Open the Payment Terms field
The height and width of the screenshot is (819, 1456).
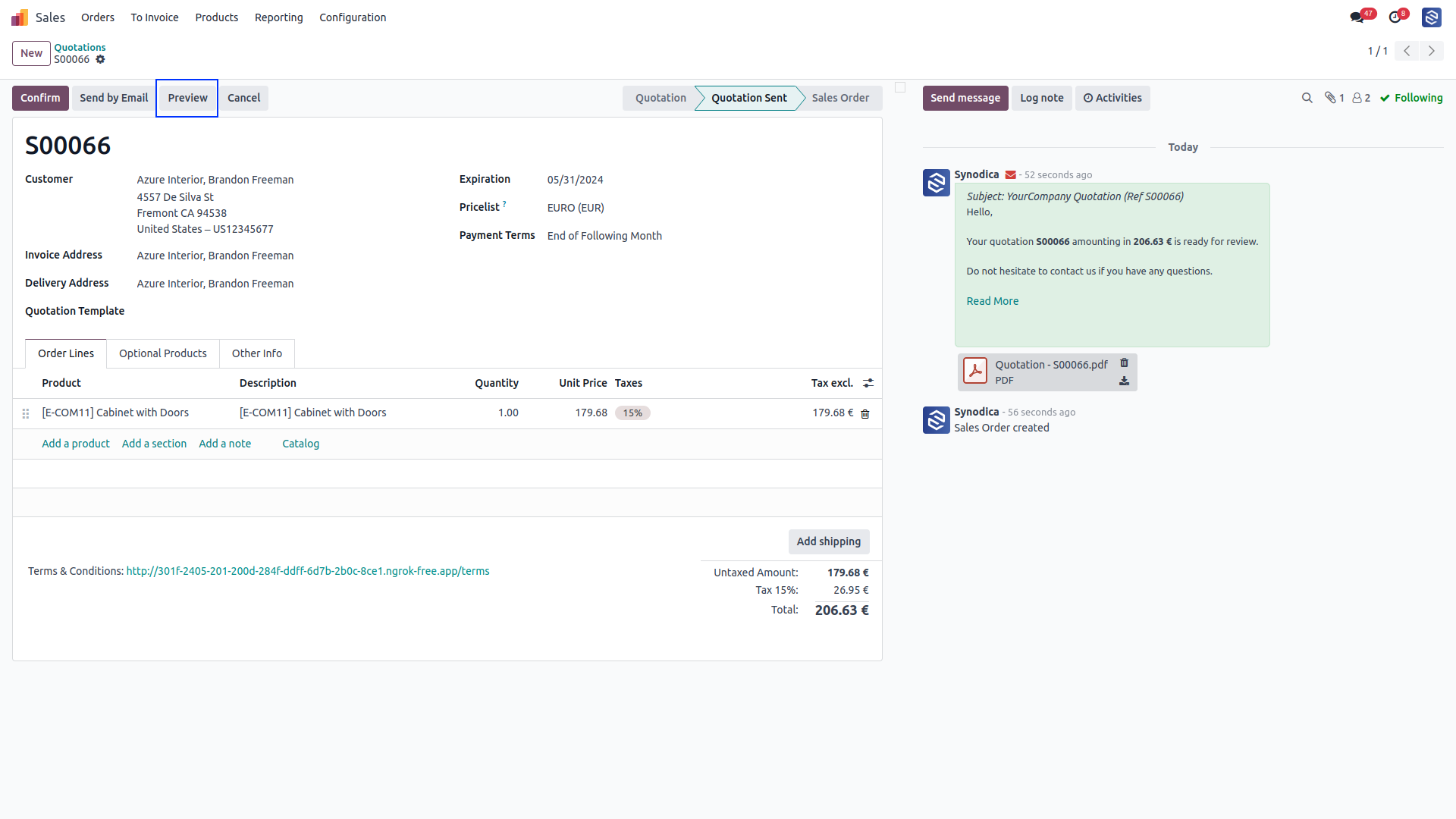604,236
